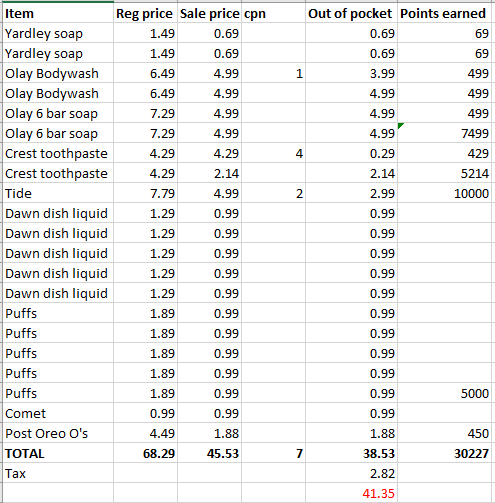Click 'Puffs' in the 5000 points row
The width and height of the screenshot is (495, 503).
click(x=58, y=393)
